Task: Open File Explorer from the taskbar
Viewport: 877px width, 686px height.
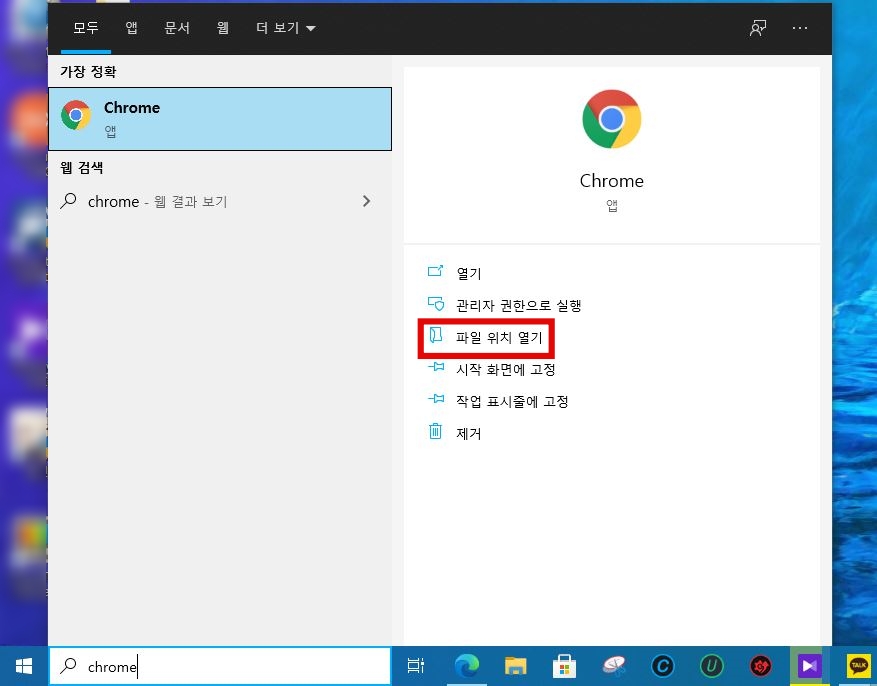Action: (515, 666)
